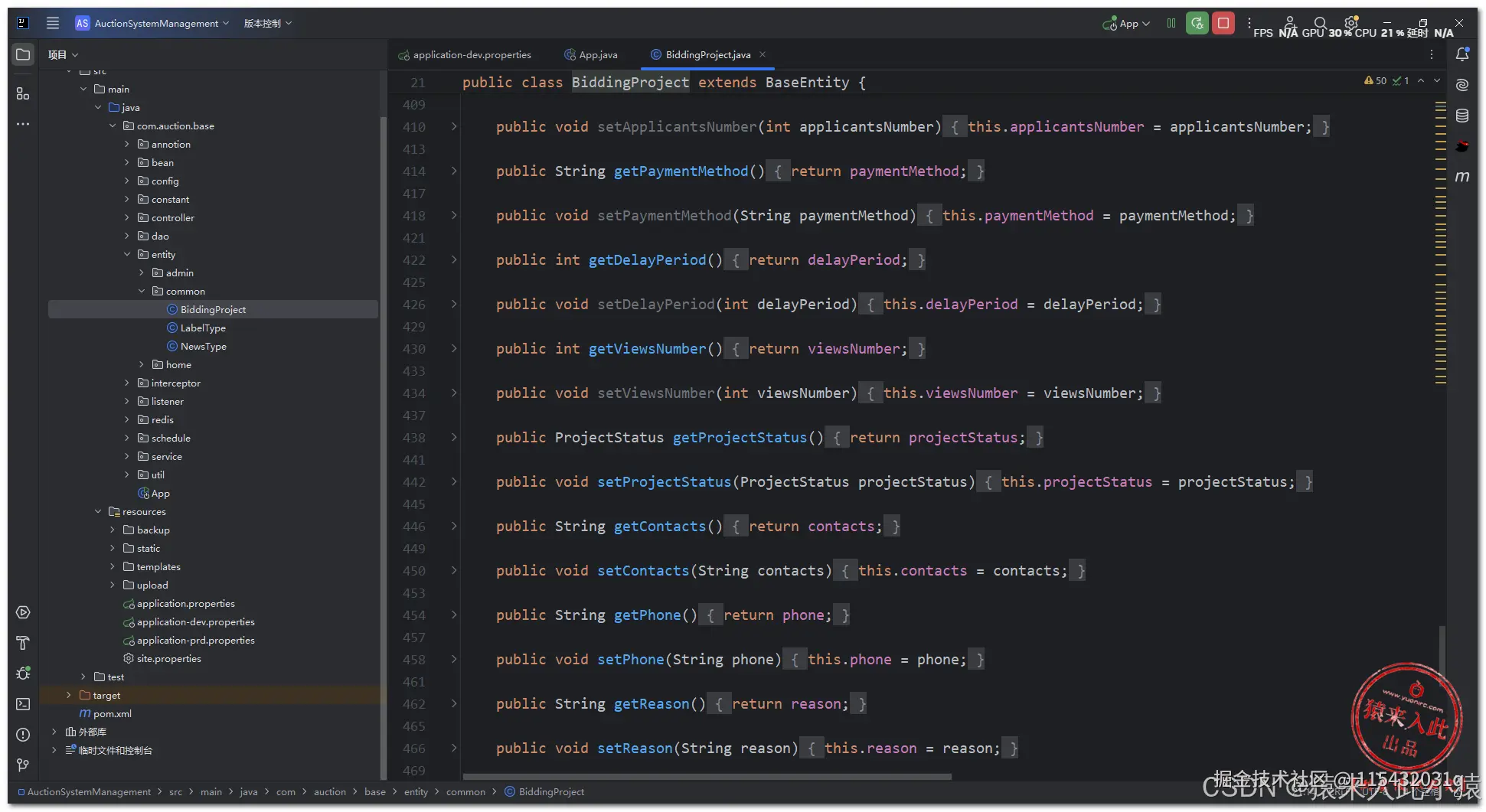Image resolution: width=1486 pixels, height=812 pixels.
Task: Rerun the App with the green button
Action: (x=1197, y=23)
